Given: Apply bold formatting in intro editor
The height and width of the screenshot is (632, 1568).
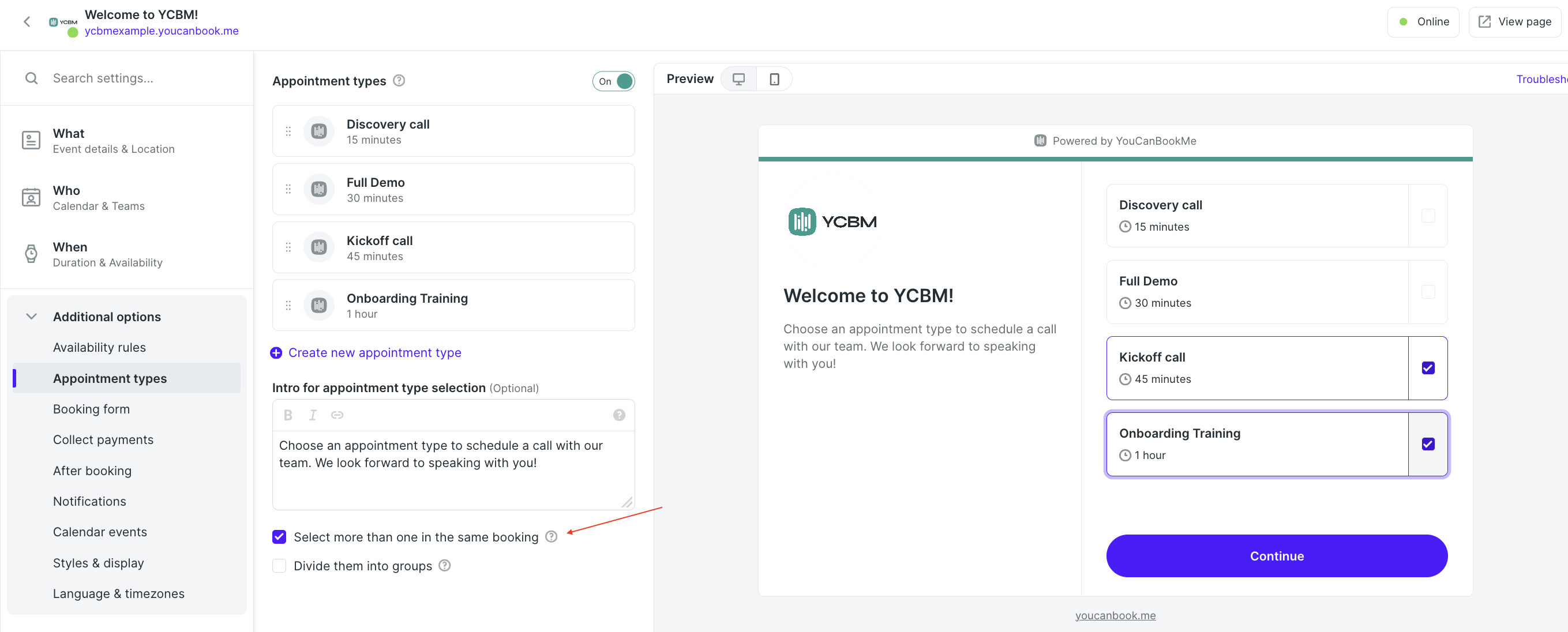Looking at the screenshot, I should [288, 415].
